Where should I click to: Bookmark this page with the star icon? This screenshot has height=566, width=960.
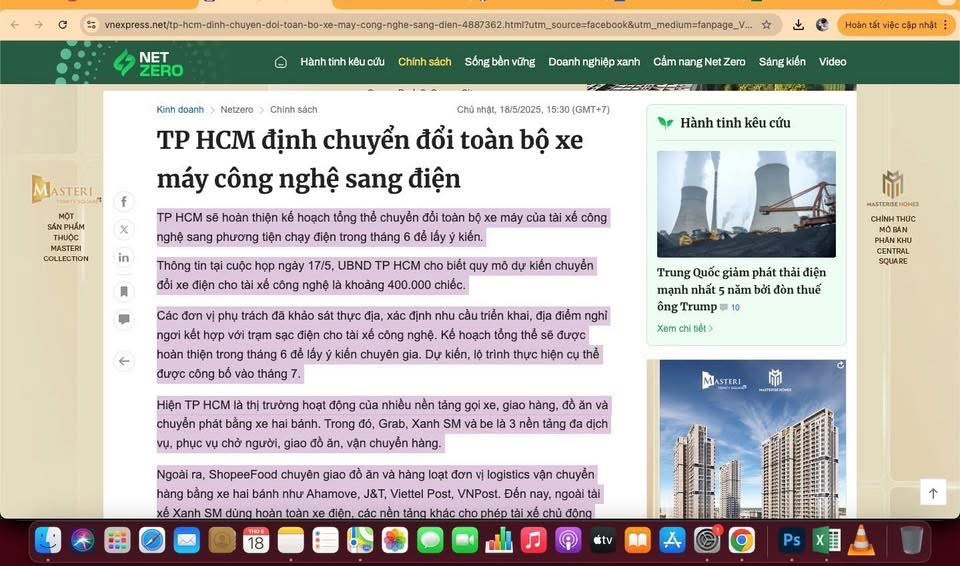coord(766,24)
